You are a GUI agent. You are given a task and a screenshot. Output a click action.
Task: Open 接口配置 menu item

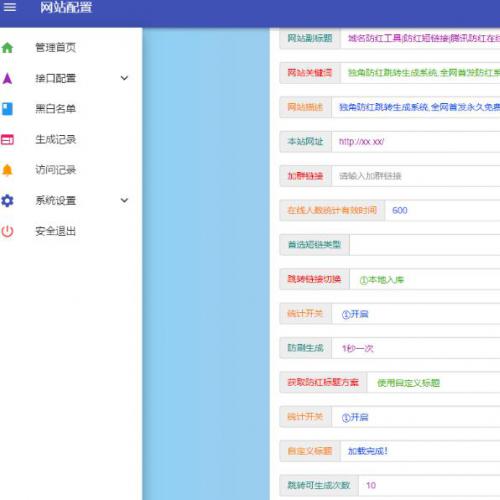pos(56,78)
